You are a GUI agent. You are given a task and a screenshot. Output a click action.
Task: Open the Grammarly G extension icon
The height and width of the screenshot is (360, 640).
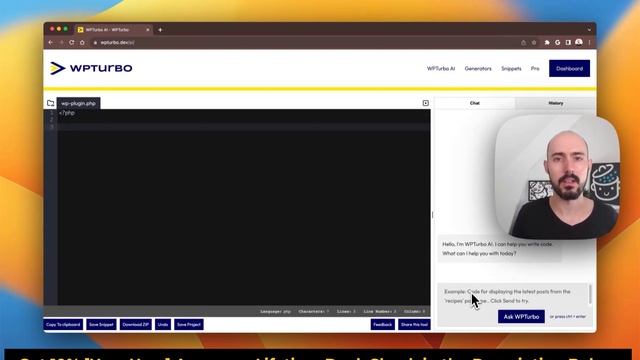[x=558, y=42]
